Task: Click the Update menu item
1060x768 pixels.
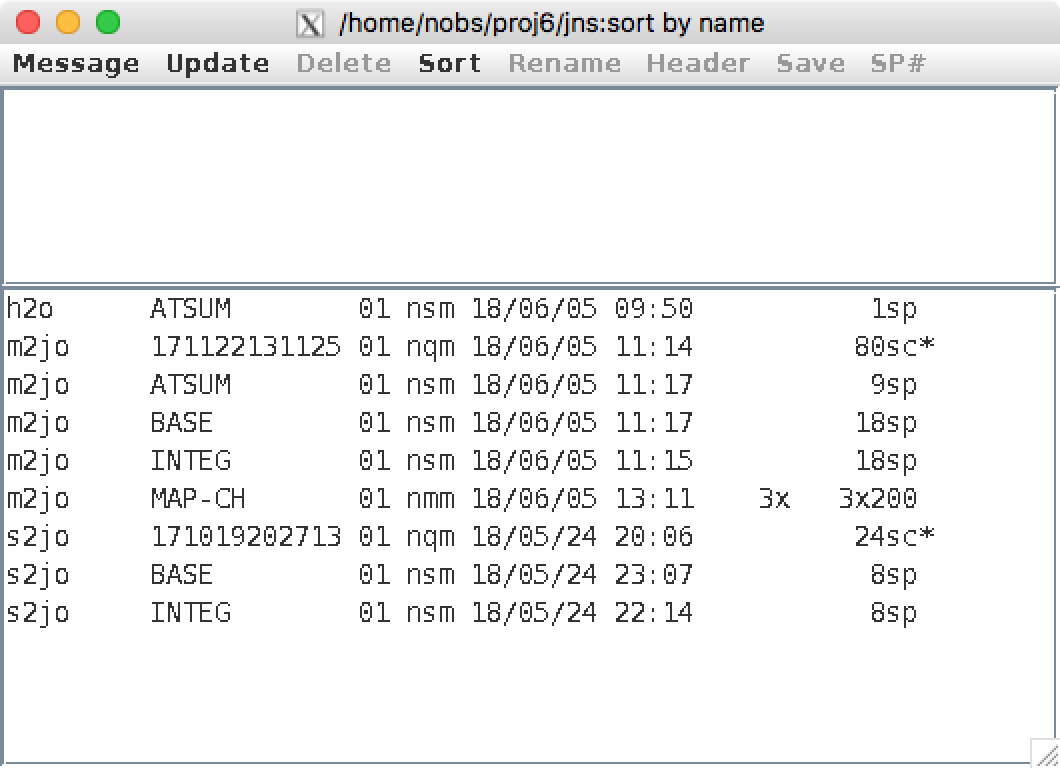Action: [218, 64]
